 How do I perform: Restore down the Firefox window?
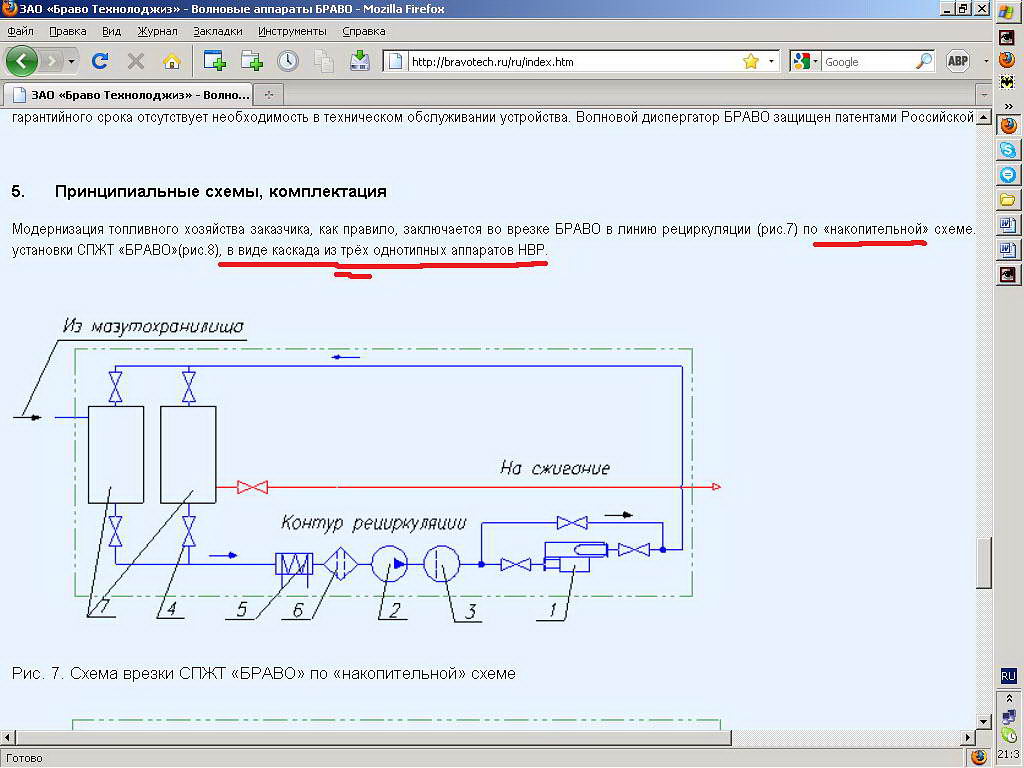click(965, 9)
